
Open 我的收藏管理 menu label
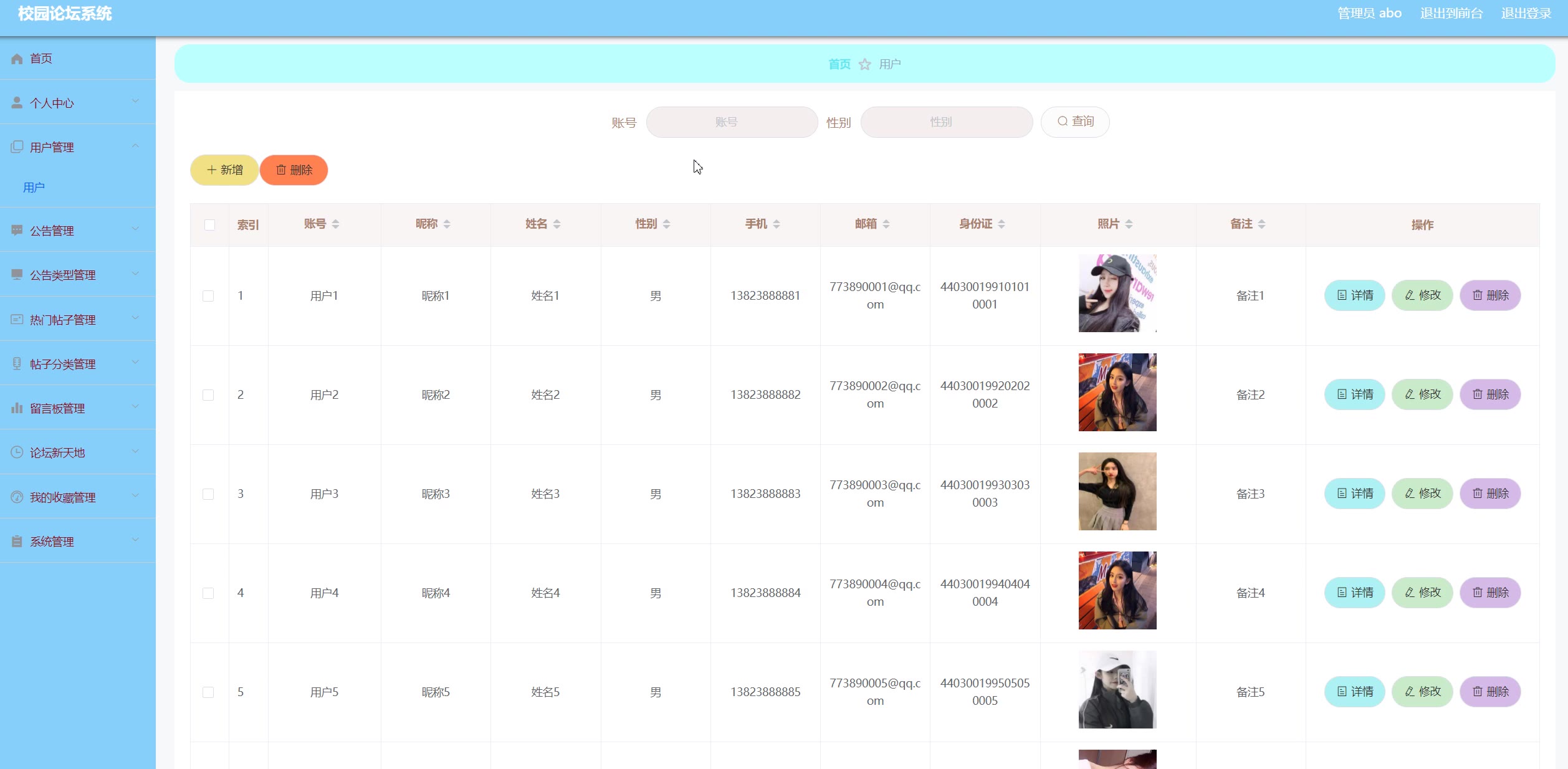[x=63, y=497]
